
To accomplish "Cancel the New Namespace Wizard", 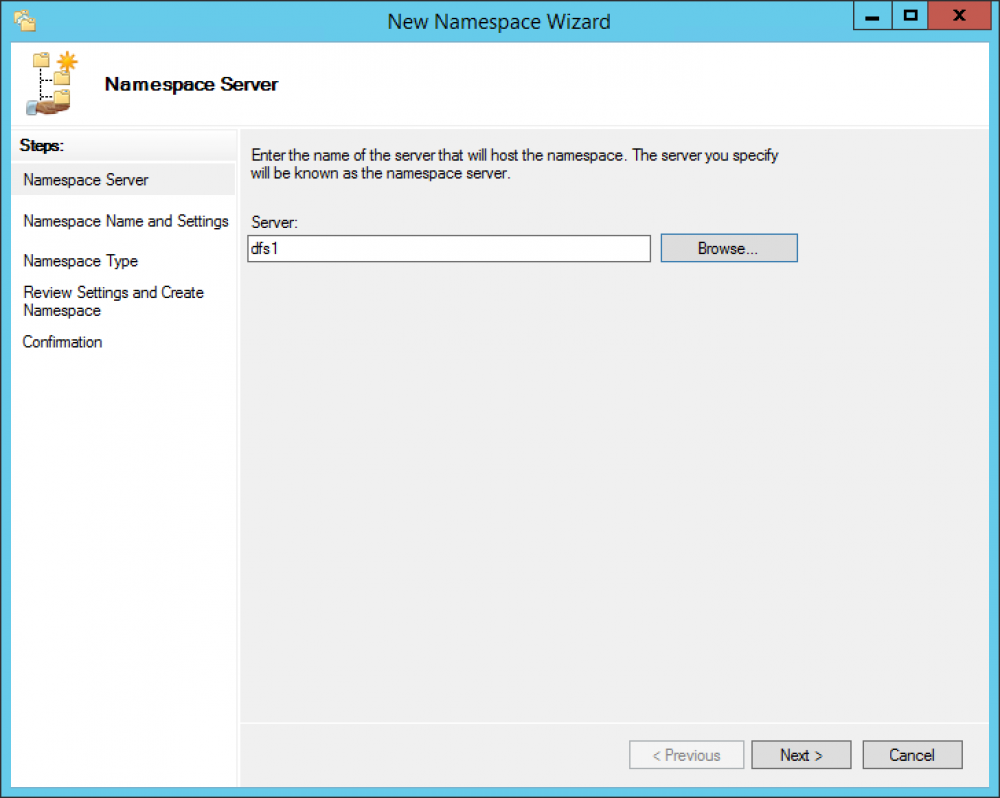I will coord(912,755).
